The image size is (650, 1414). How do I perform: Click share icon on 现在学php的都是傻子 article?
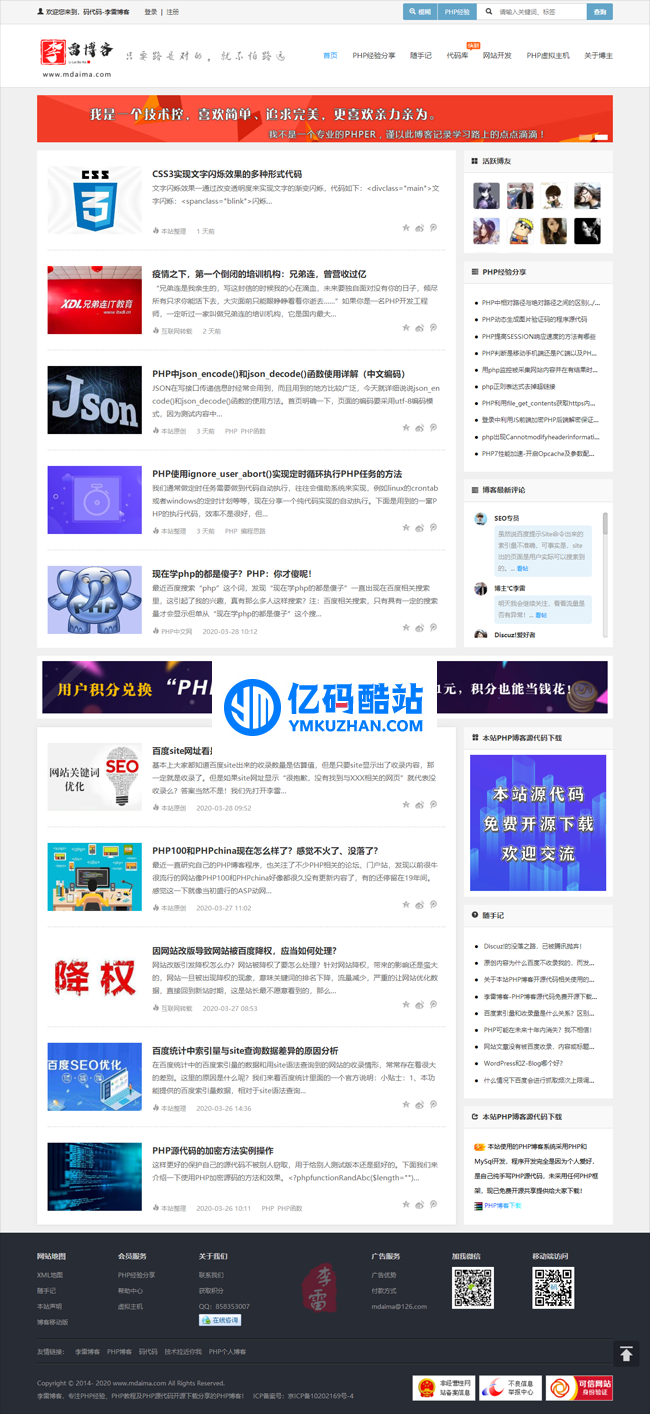coord(434,628)
